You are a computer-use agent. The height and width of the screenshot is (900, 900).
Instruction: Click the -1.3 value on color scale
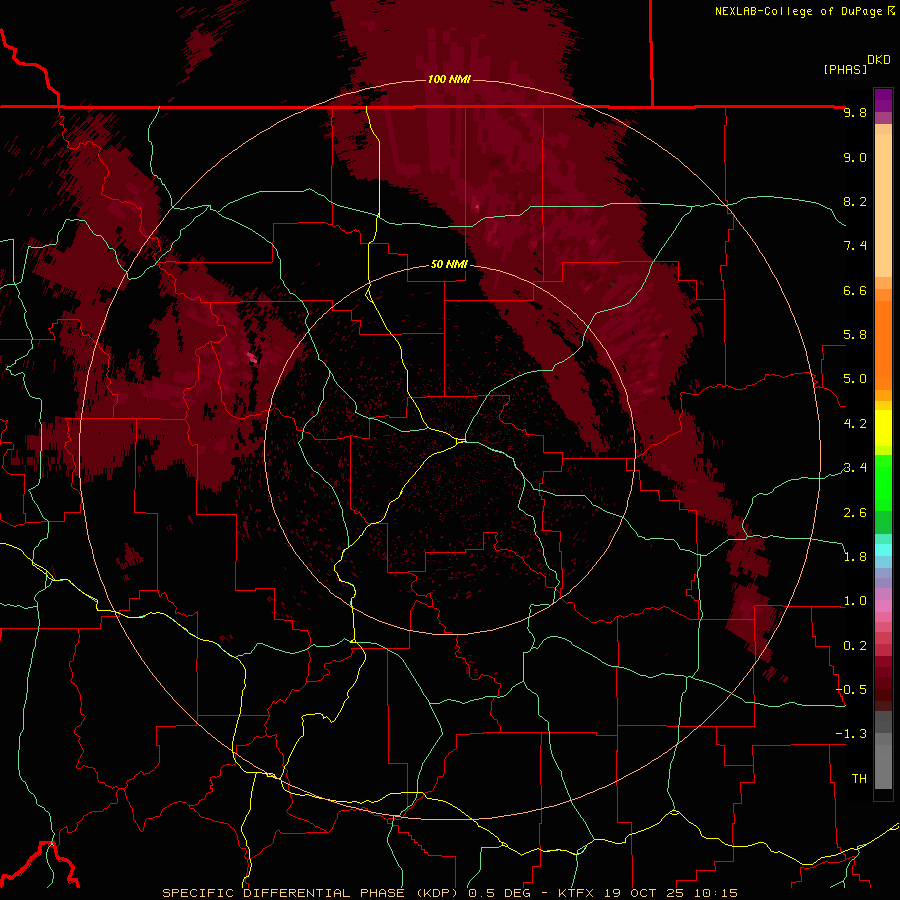pos(851,734)
